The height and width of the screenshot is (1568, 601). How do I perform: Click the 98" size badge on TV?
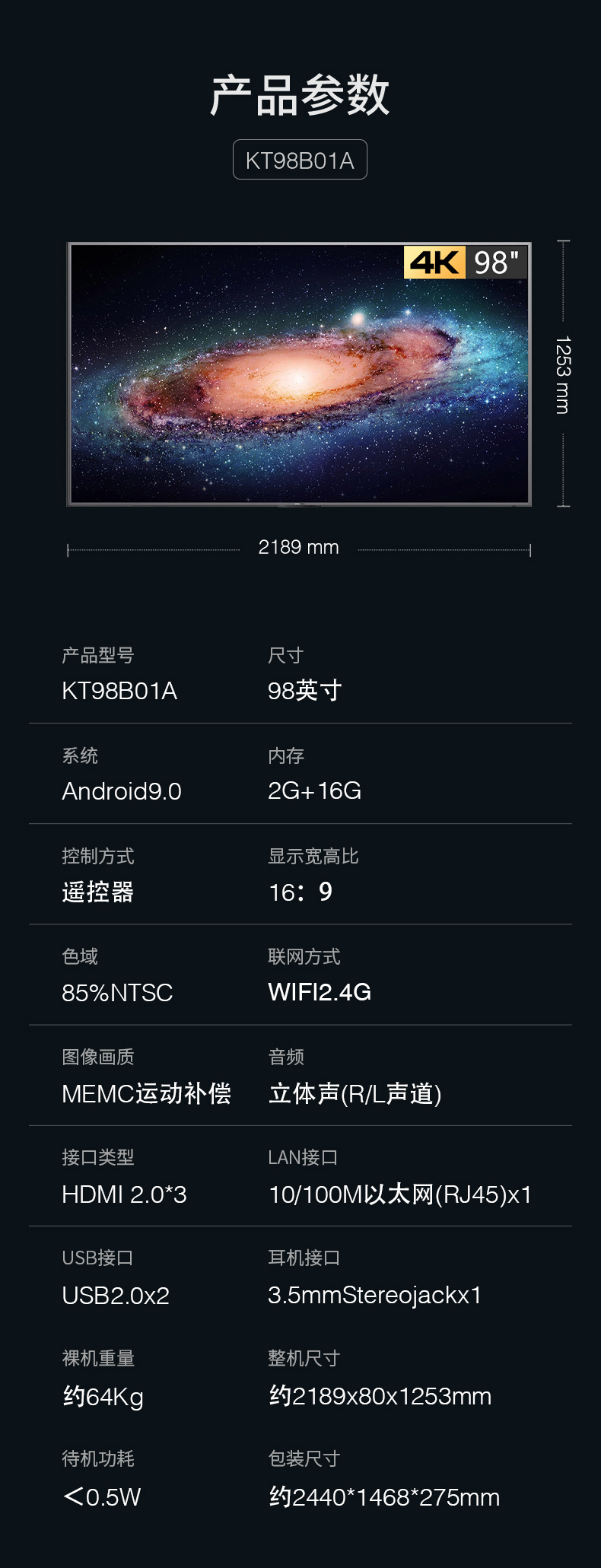coord(496,262)
